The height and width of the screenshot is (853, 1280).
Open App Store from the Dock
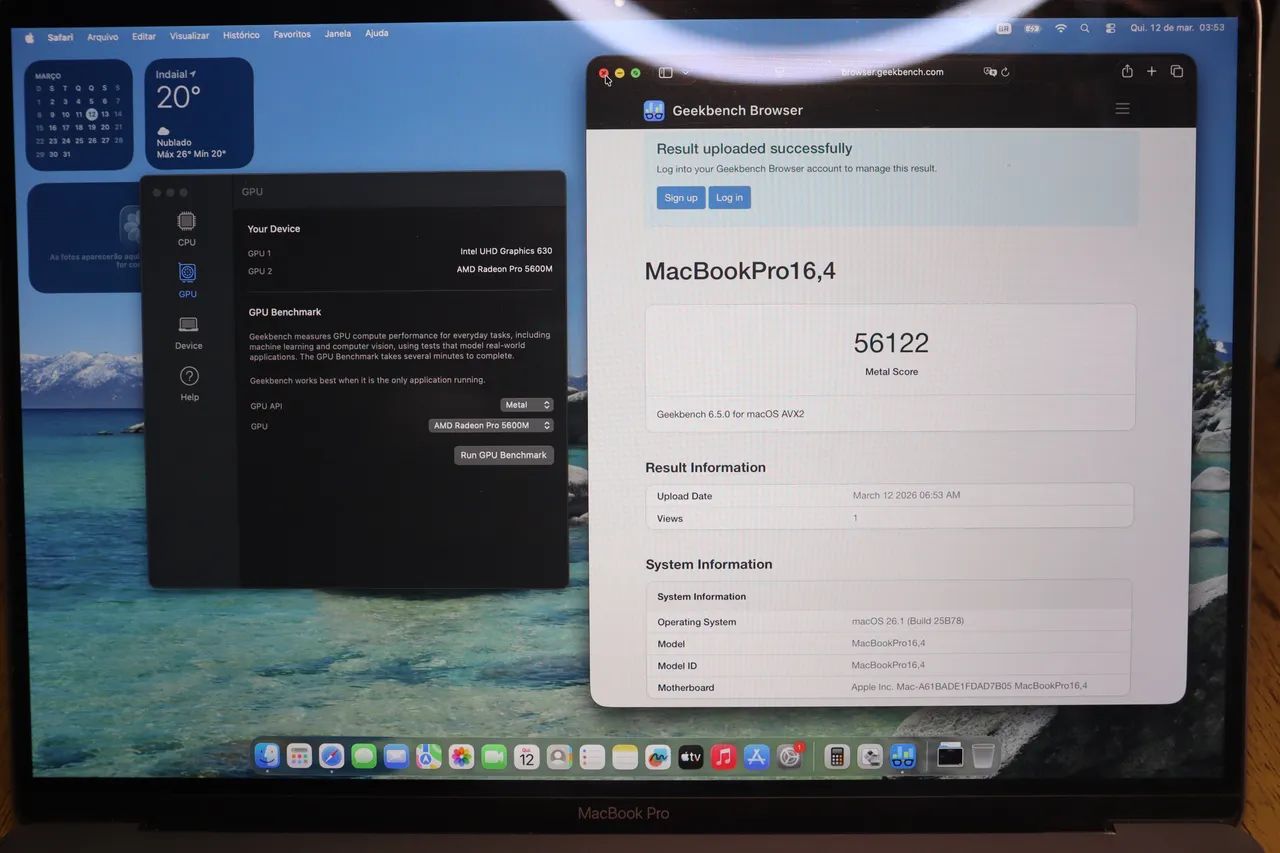click(x=757, y=757)
